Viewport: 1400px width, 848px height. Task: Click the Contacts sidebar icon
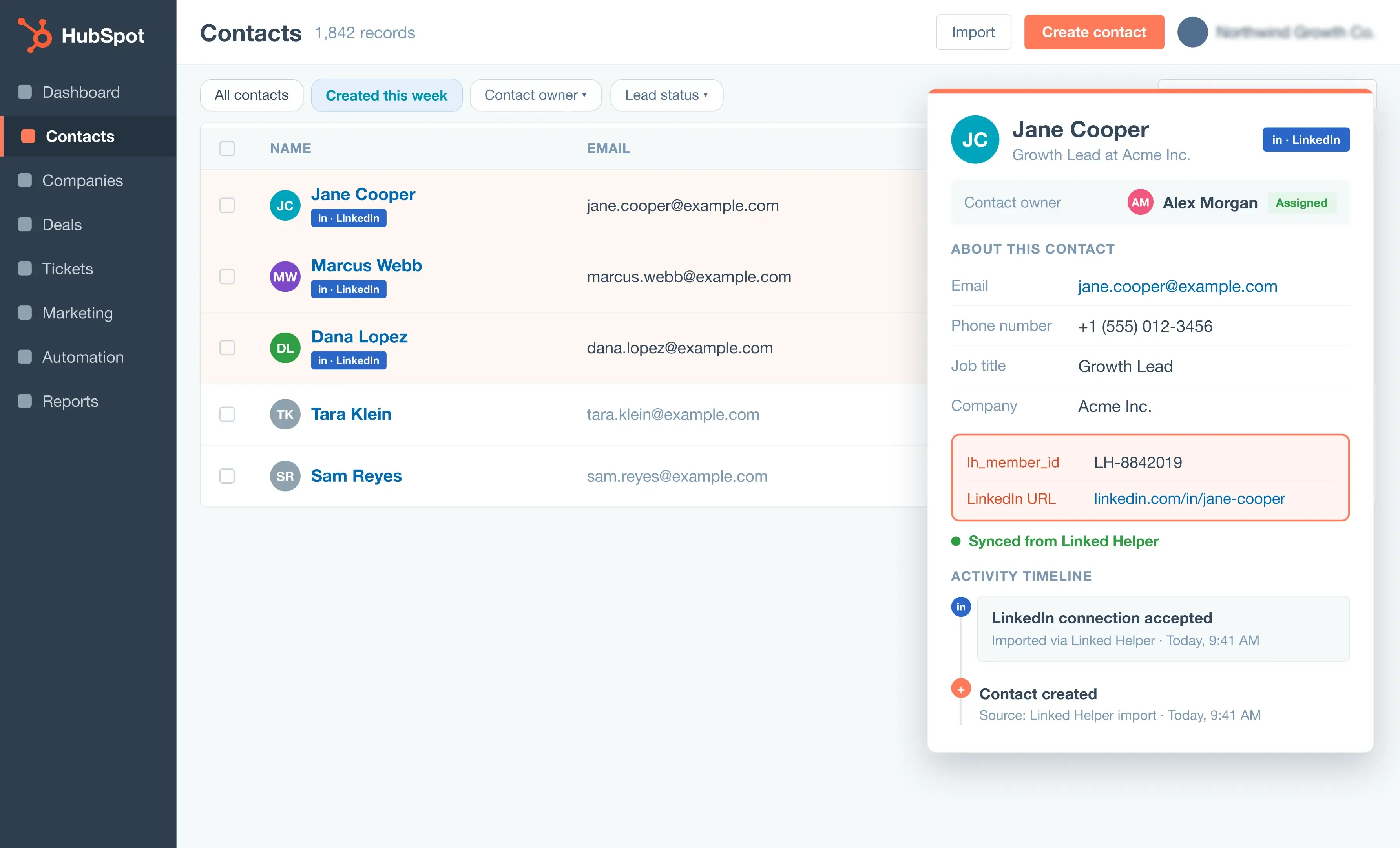coord(28,136)
